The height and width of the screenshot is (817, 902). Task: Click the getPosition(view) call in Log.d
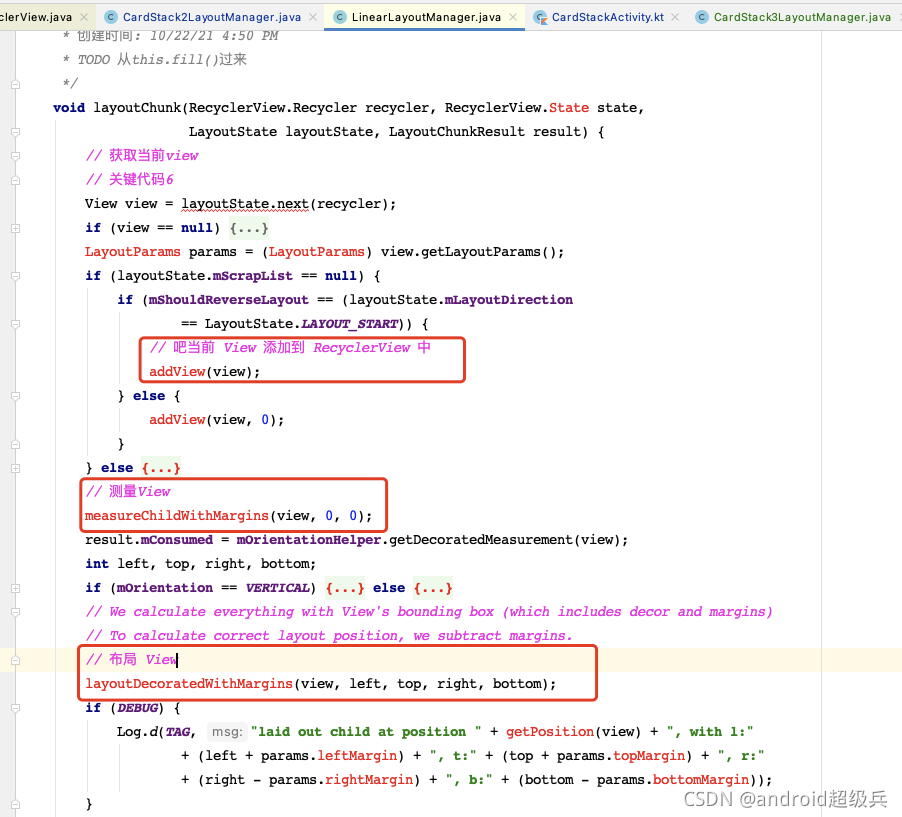573,732
